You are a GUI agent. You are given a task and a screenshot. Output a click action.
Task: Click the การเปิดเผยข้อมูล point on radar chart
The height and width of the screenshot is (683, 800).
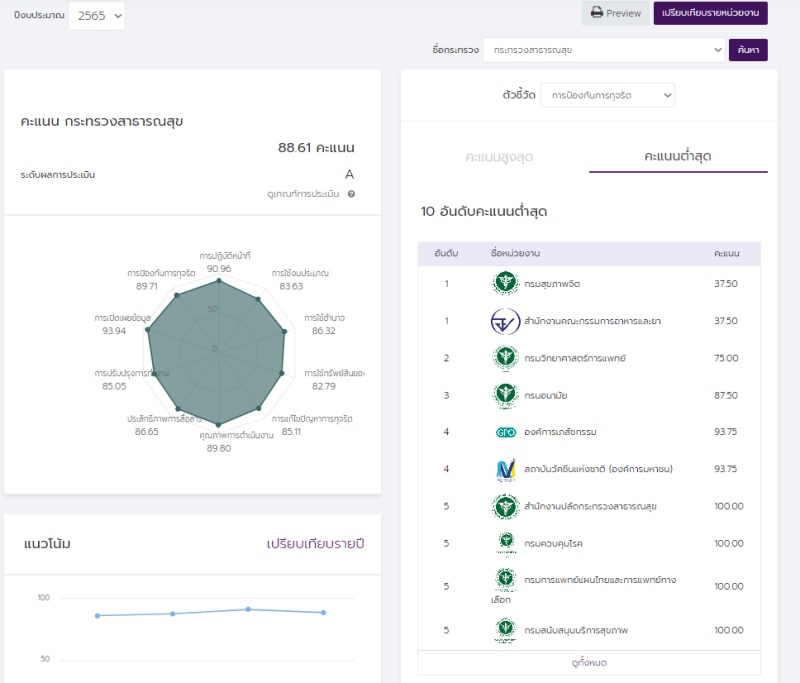149,331
